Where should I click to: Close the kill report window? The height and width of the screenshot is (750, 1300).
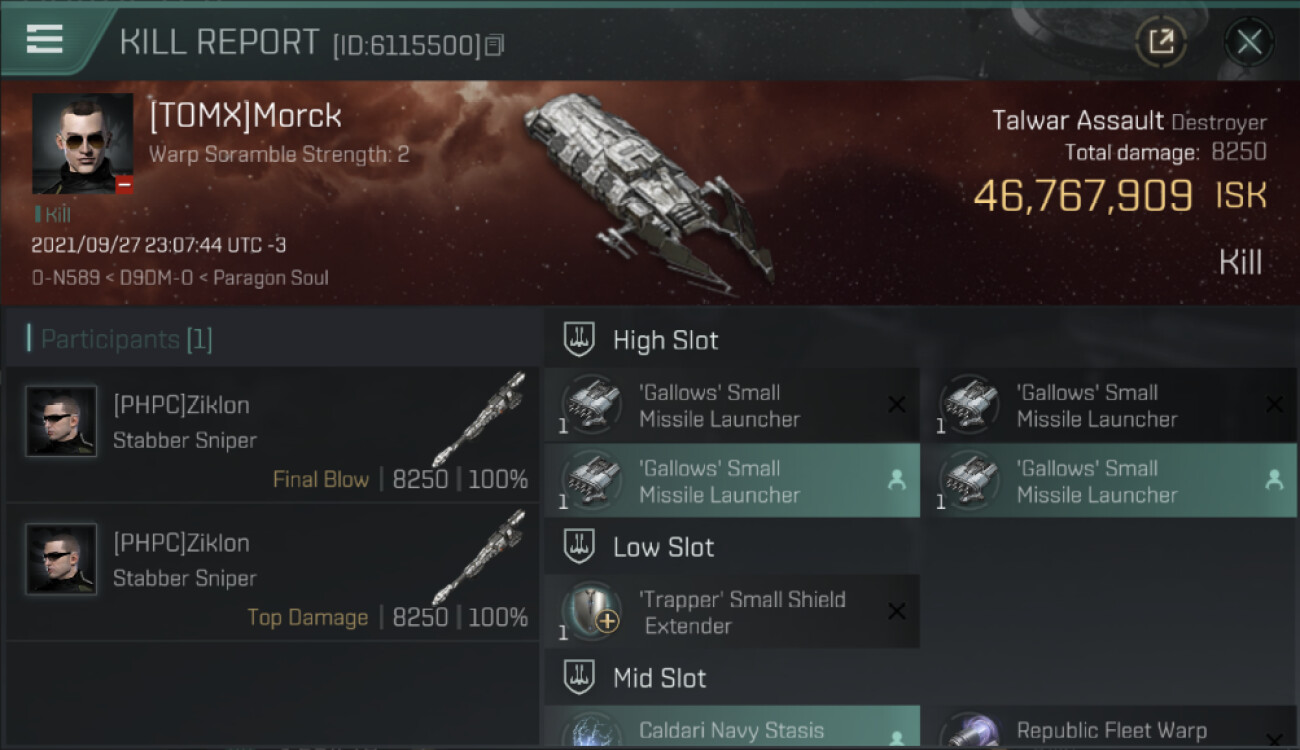point(1249,42)
